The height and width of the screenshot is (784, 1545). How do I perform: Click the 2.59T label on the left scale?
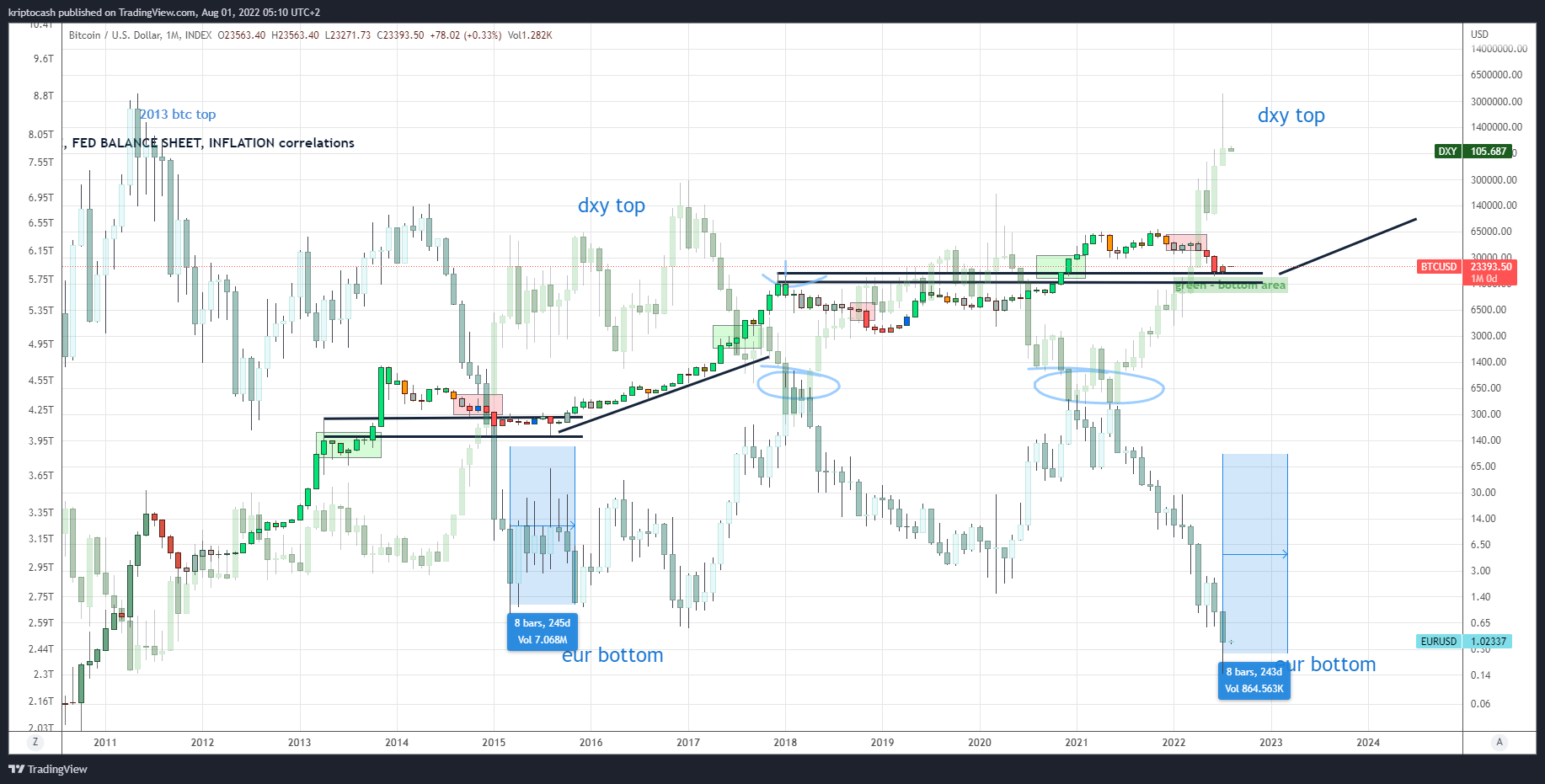(41, 623)
